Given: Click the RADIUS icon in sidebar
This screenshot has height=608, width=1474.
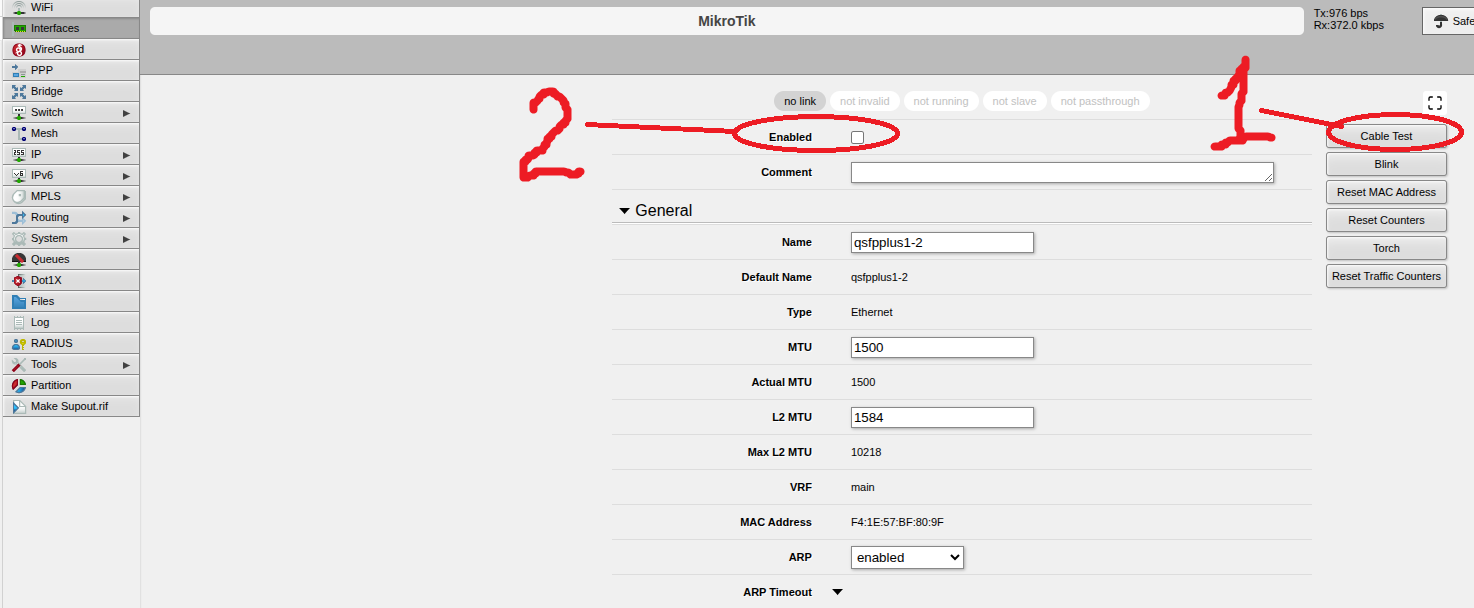Looking at the screenshot, I should [x=19, y=343].
